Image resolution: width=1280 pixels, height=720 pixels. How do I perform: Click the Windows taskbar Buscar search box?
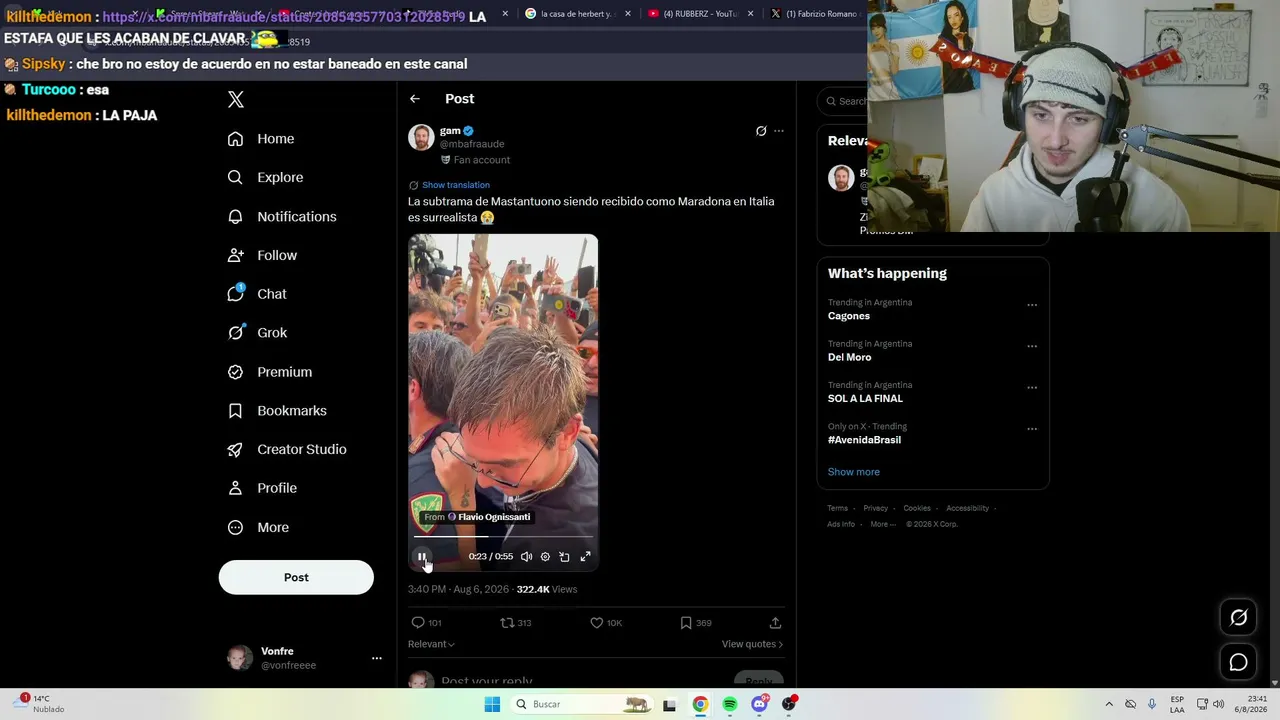pos(582,704)
